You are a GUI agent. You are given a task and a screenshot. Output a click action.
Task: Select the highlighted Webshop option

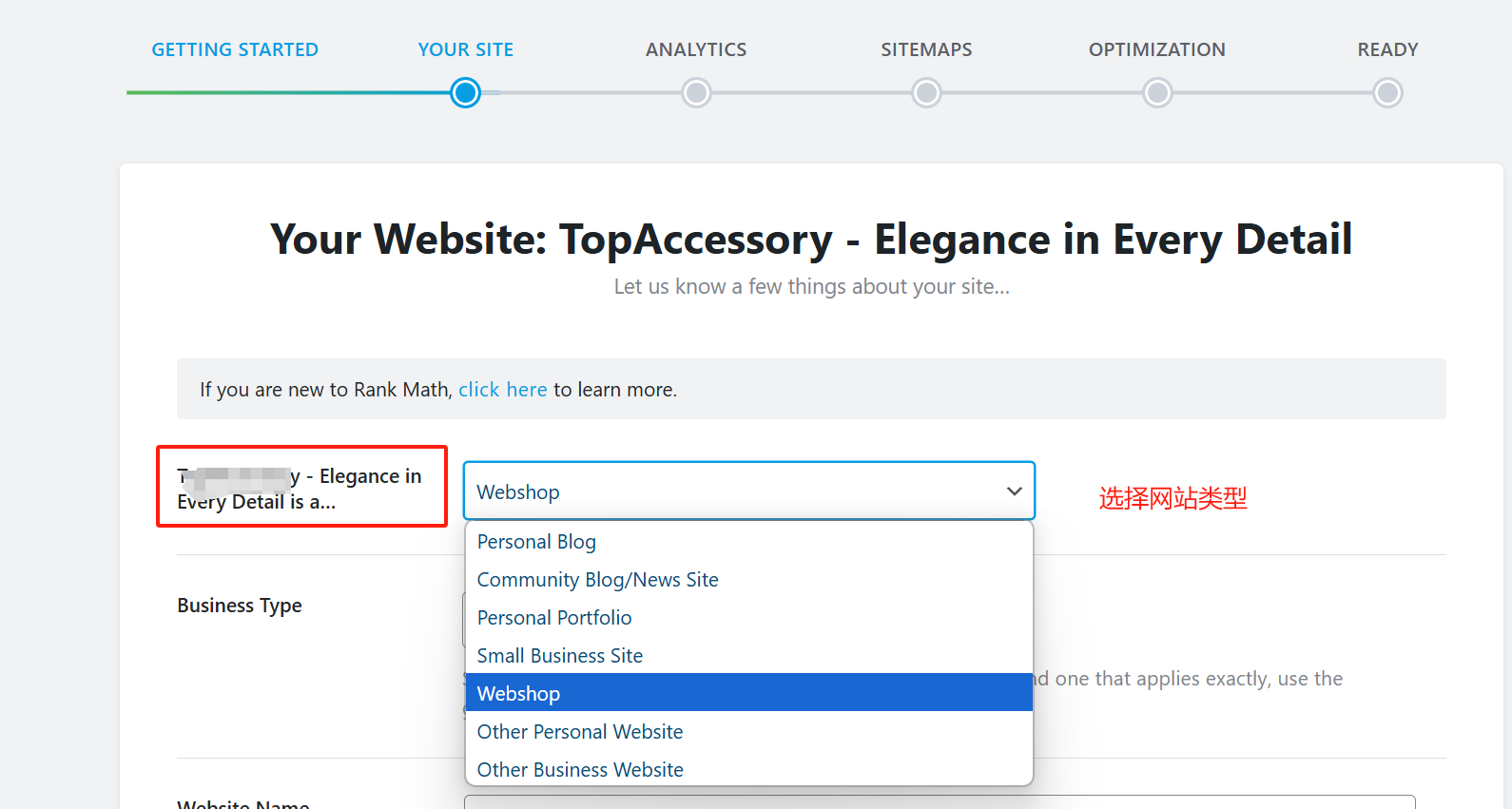tap(519, 694)
